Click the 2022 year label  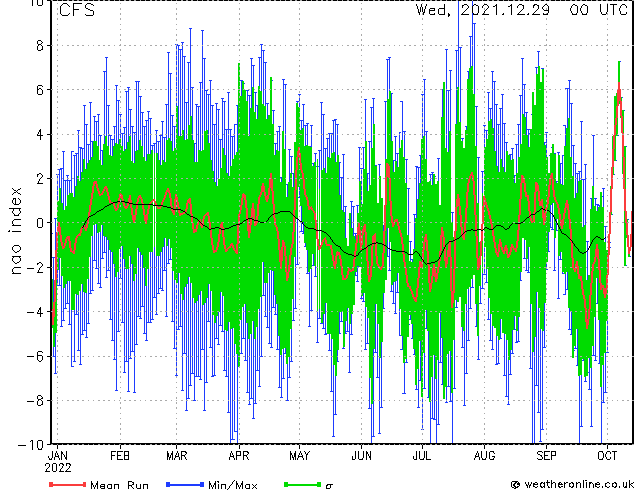point(57,468)
